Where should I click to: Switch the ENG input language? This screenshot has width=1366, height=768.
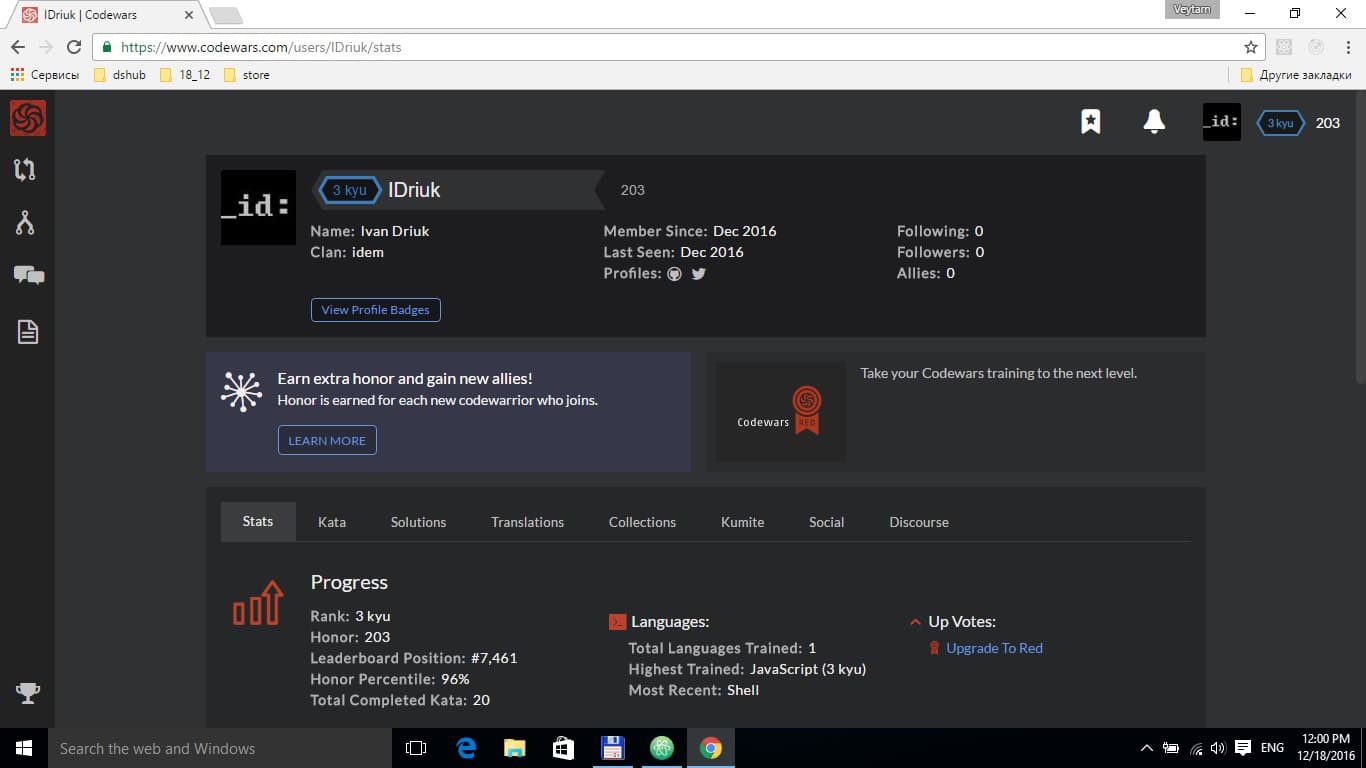(1272, 748)
